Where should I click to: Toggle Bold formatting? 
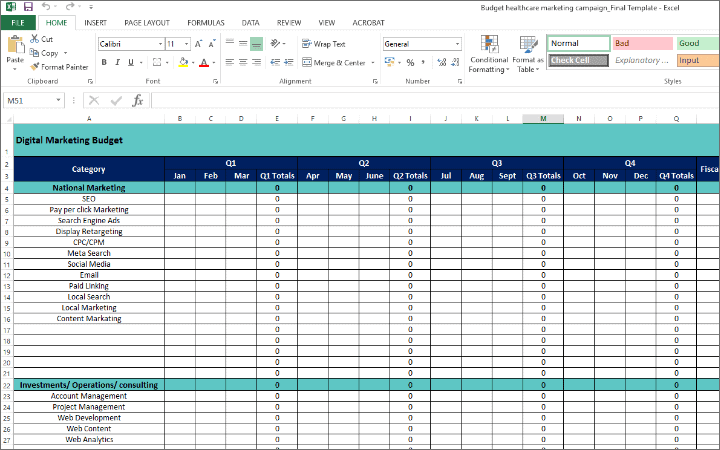point(104,62)
